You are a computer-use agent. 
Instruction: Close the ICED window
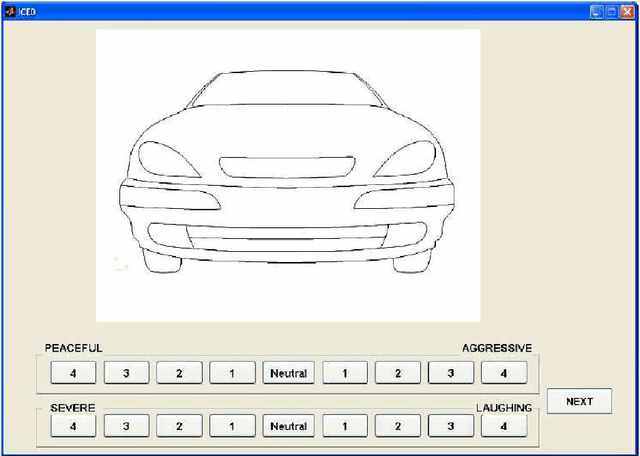click(x=627, y=12)
